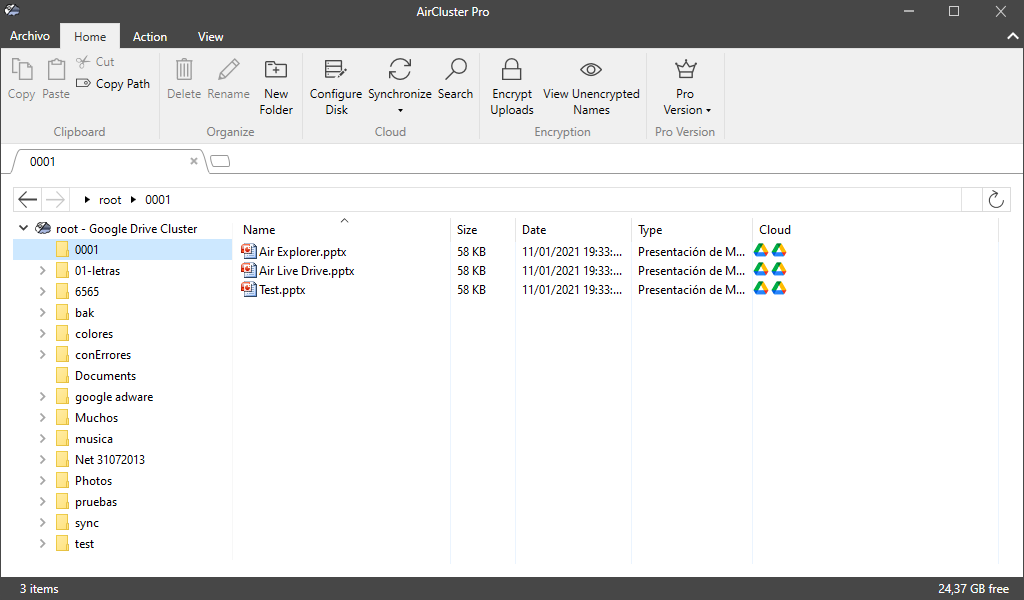Switch to the View ribbon tab

(210, 37)
